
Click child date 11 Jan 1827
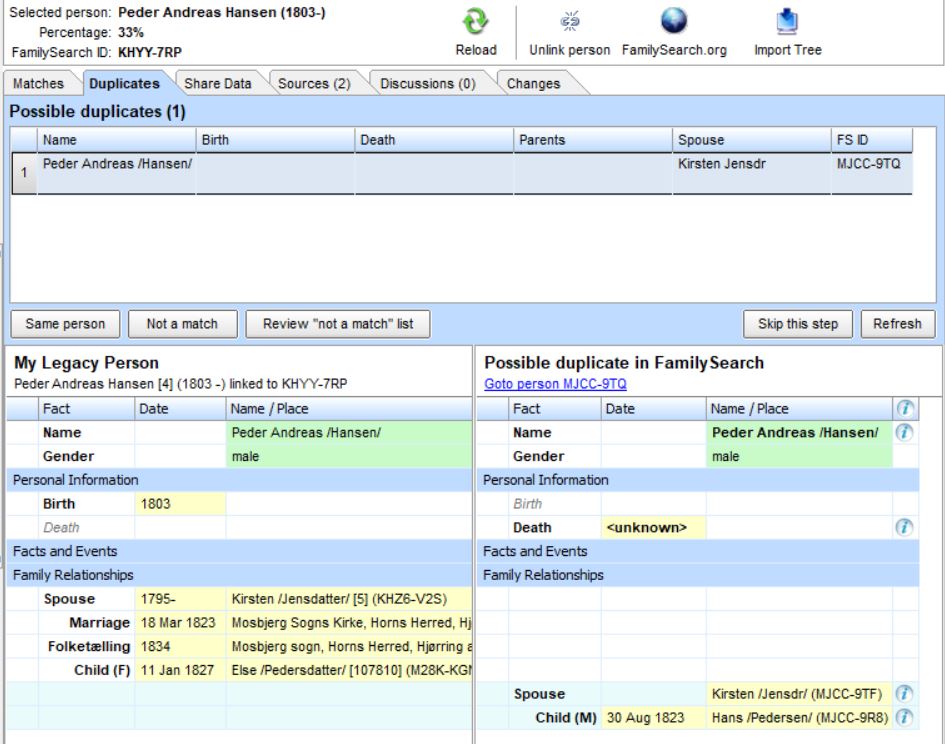pos(180,670)
